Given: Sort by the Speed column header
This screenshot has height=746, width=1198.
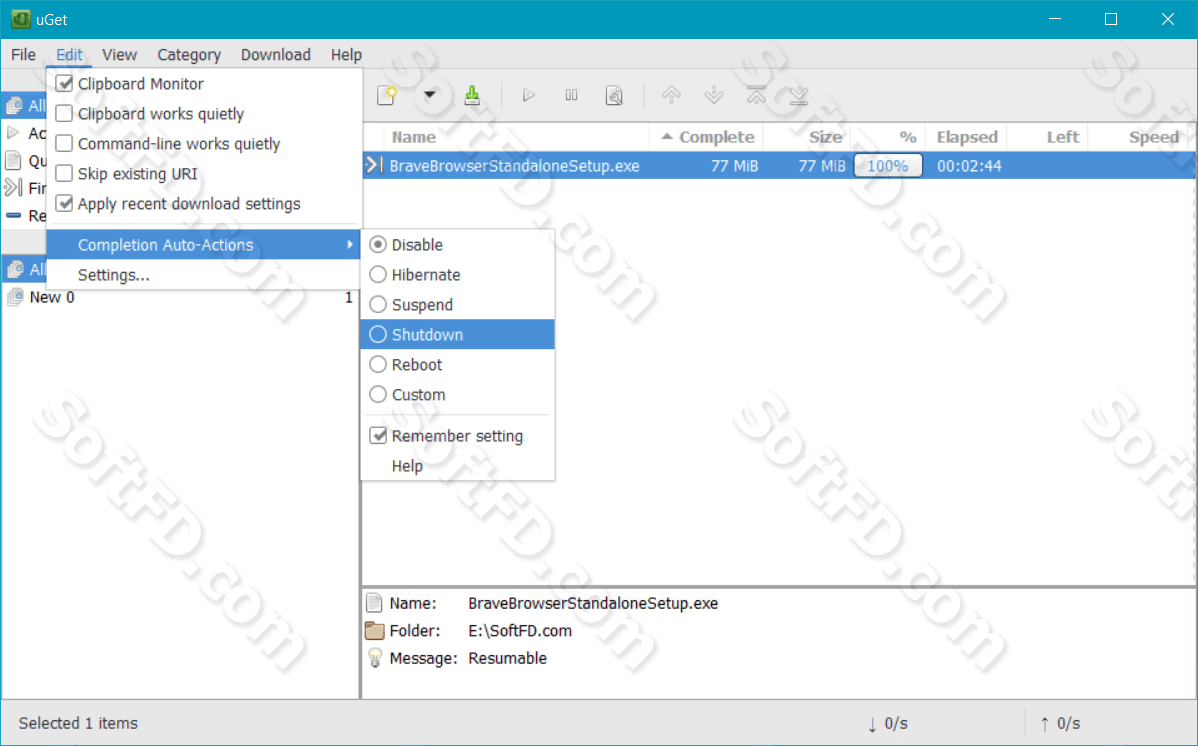Looking at the screenshot, I should 1141,137.
